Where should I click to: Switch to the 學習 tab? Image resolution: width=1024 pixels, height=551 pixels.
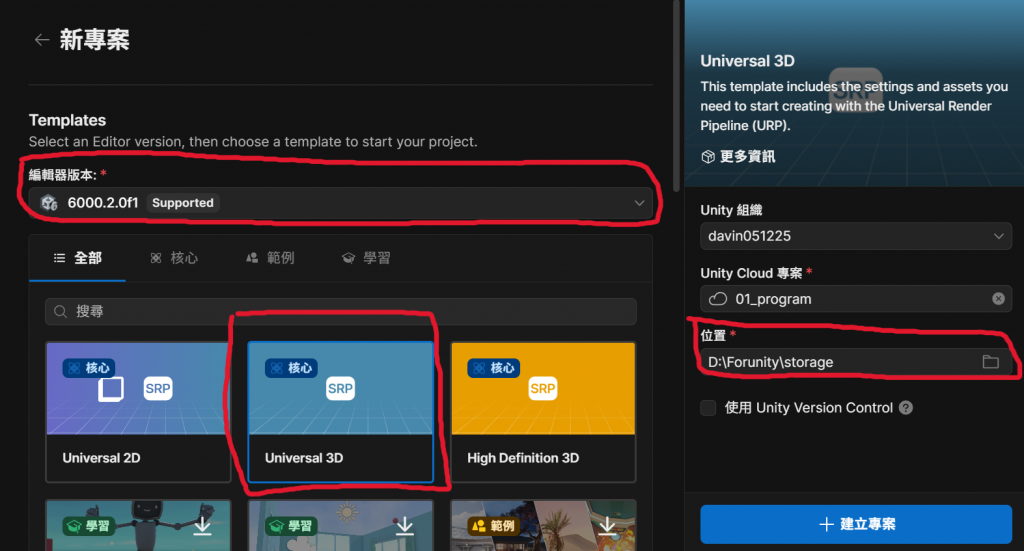pos(366,258)
